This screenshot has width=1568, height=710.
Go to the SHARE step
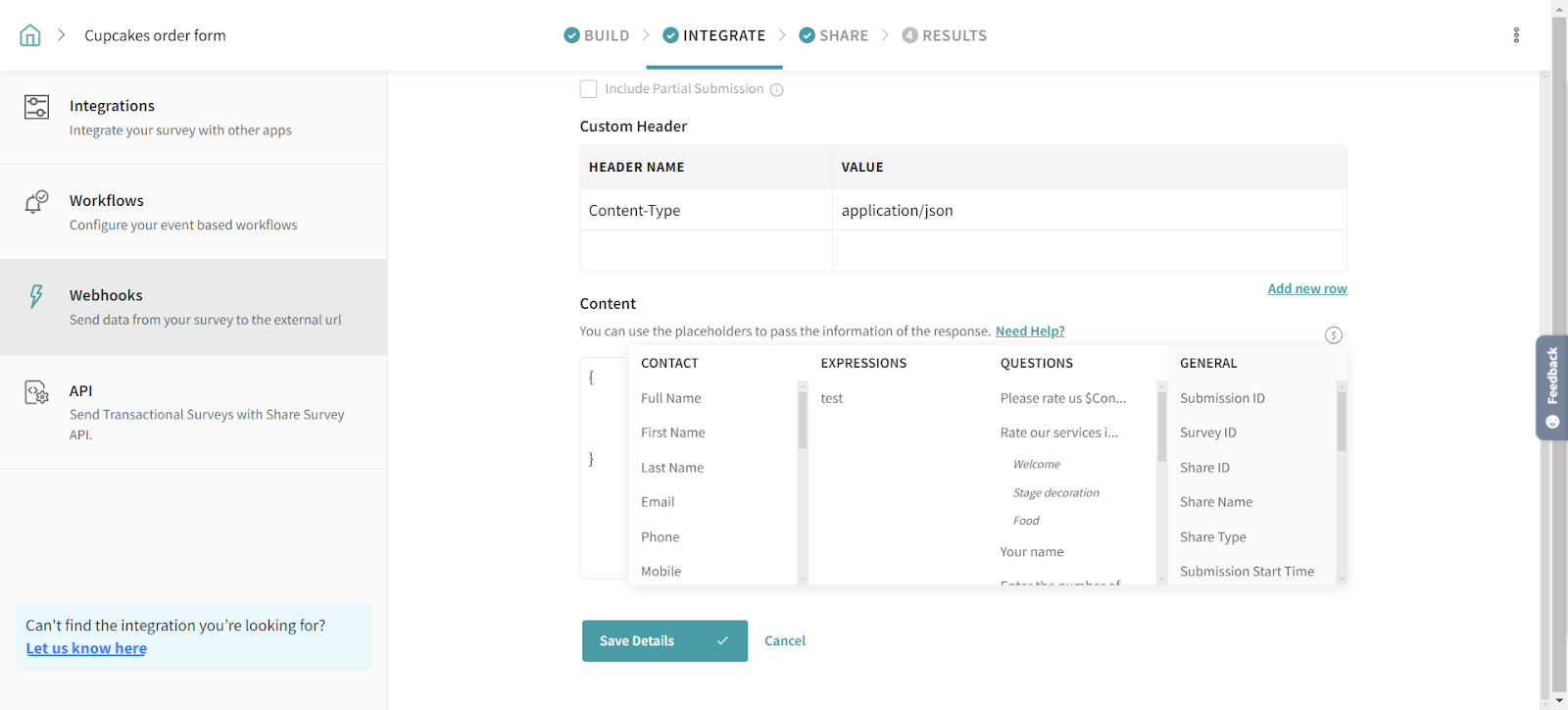click(x=834, y=35)
